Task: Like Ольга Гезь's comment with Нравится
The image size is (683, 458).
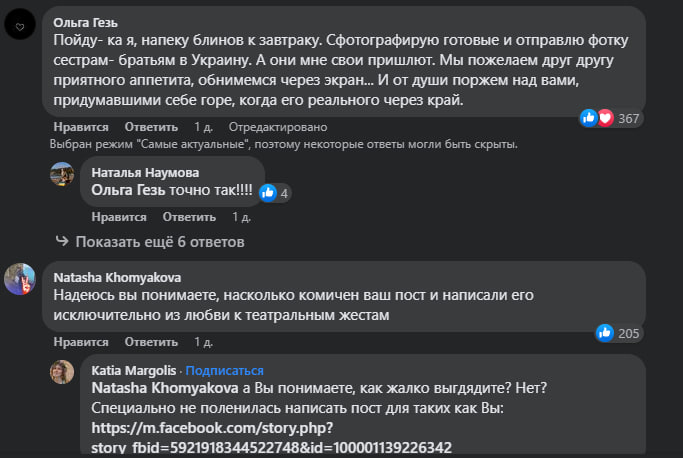Action: coord(79,127)
